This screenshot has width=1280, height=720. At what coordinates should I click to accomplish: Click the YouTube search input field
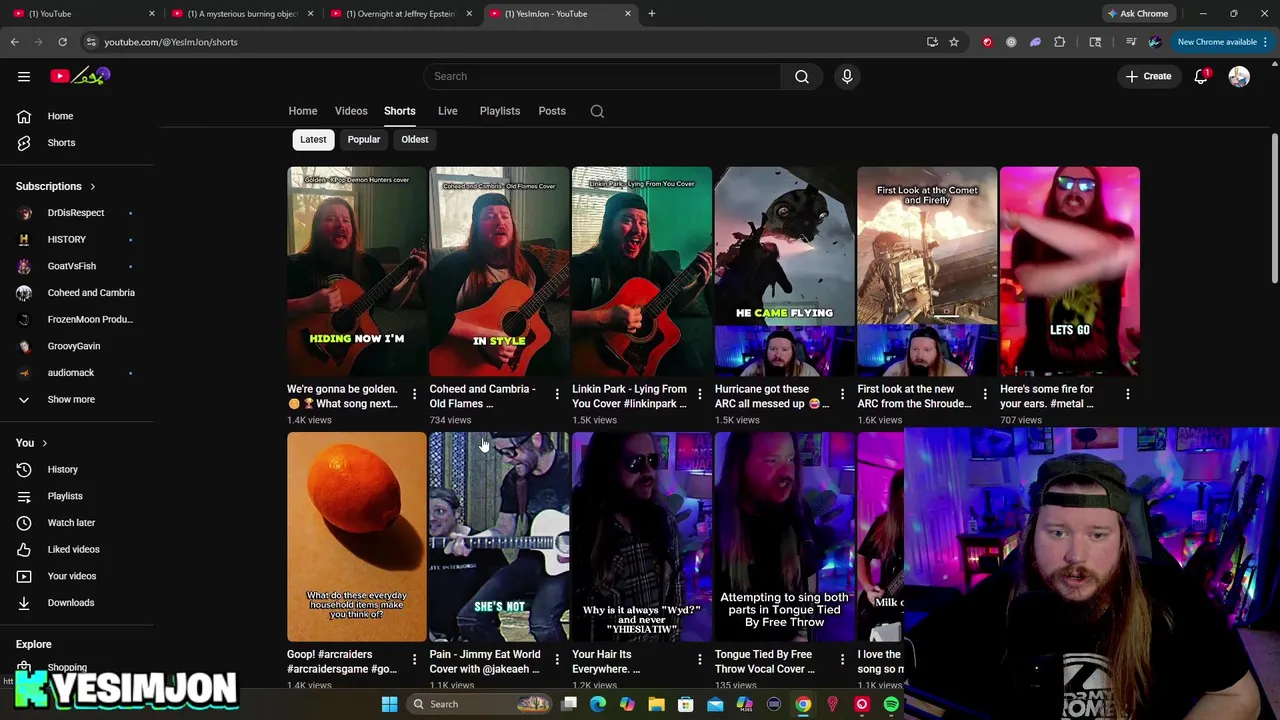[x=602, y=76]
